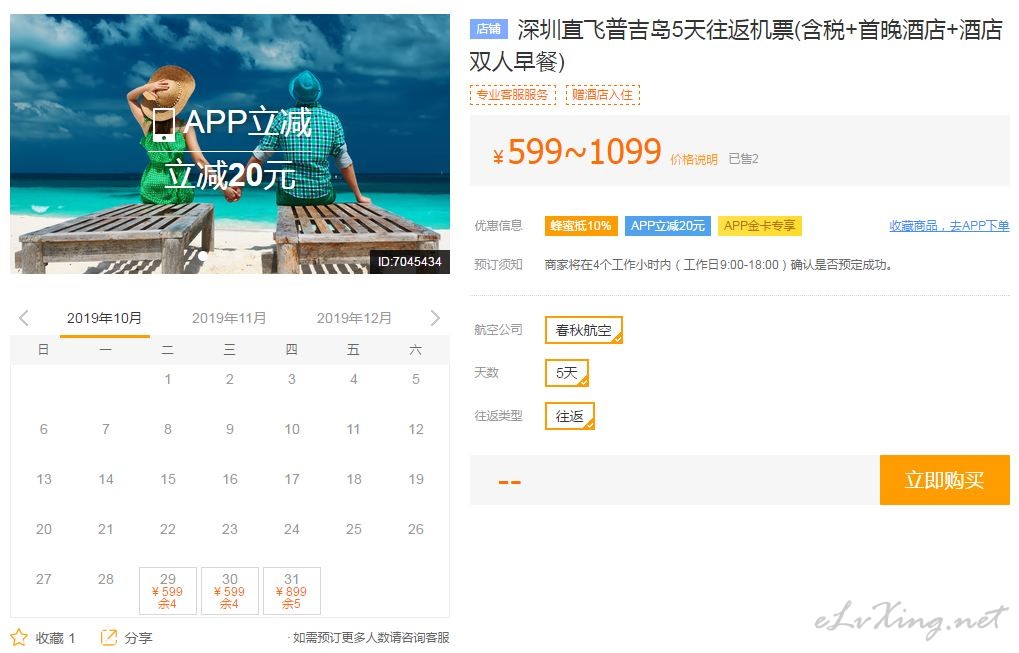Click calendar date 1

(168, 379)
